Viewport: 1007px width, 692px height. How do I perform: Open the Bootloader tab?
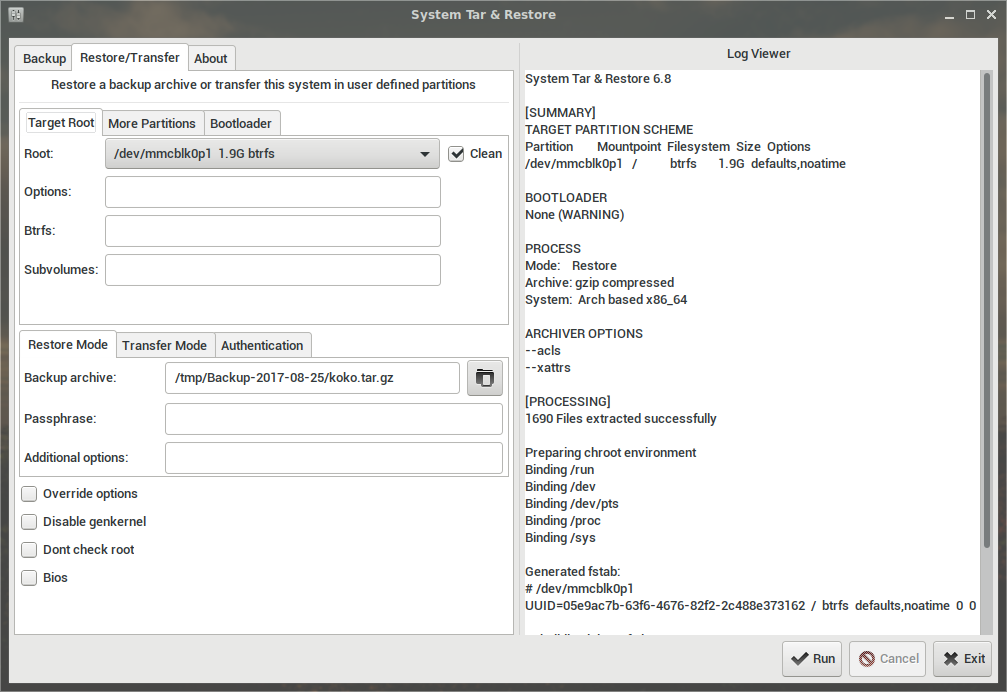(241, 123)
